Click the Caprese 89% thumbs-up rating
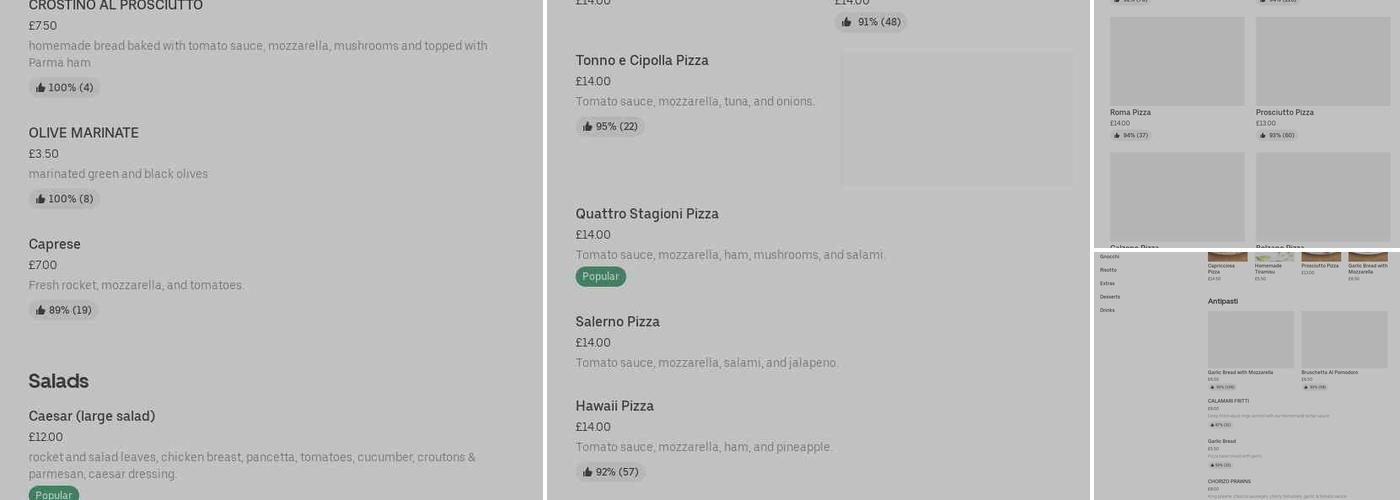Screen dimensions: 1400x500 [64, 310]
